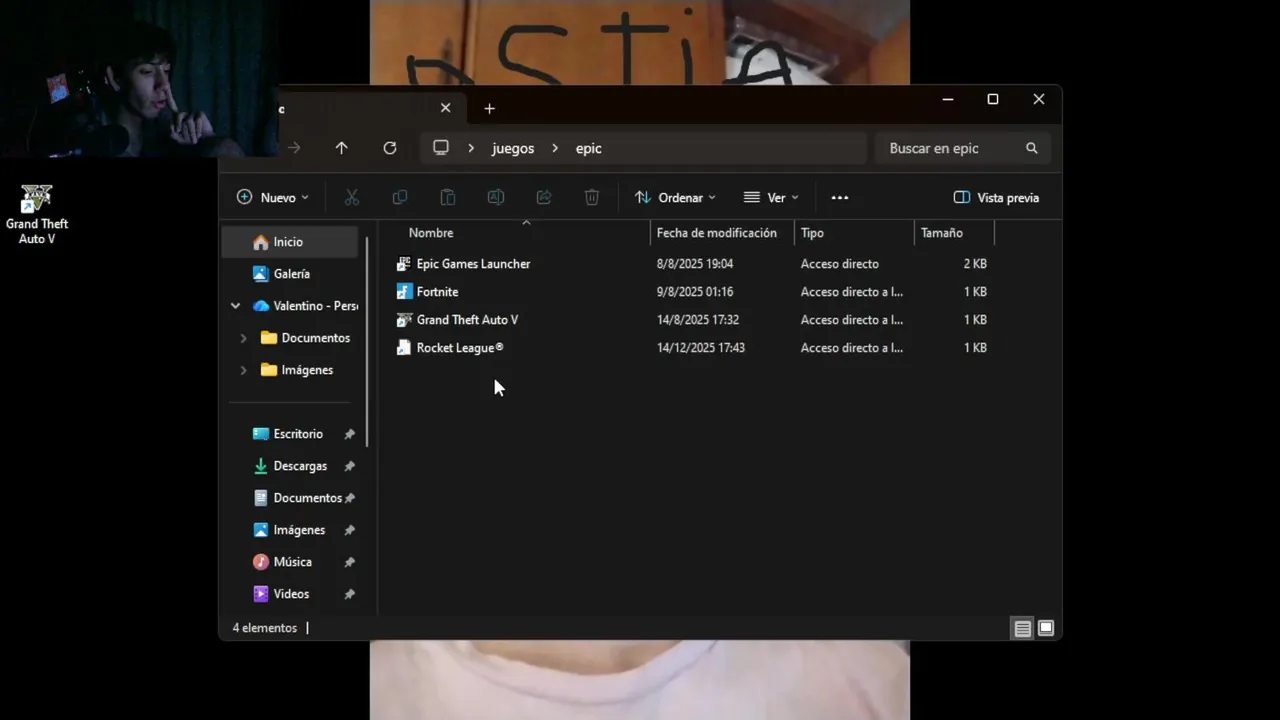Open the Vídeos folder in sidebar
The width and height of the screenshot is (1280, 720).
click(289, 594)
